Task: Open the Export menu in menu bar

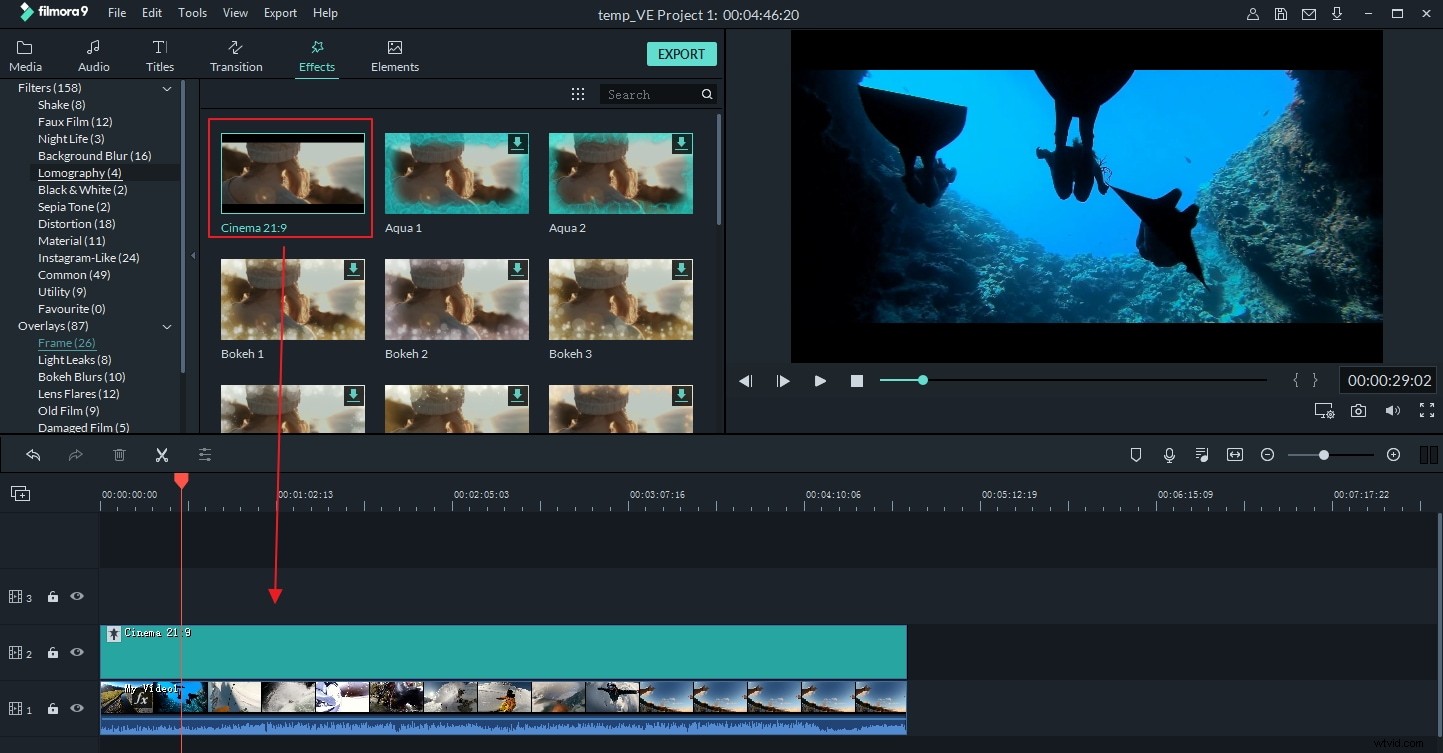Action: [x=279, y=13]
